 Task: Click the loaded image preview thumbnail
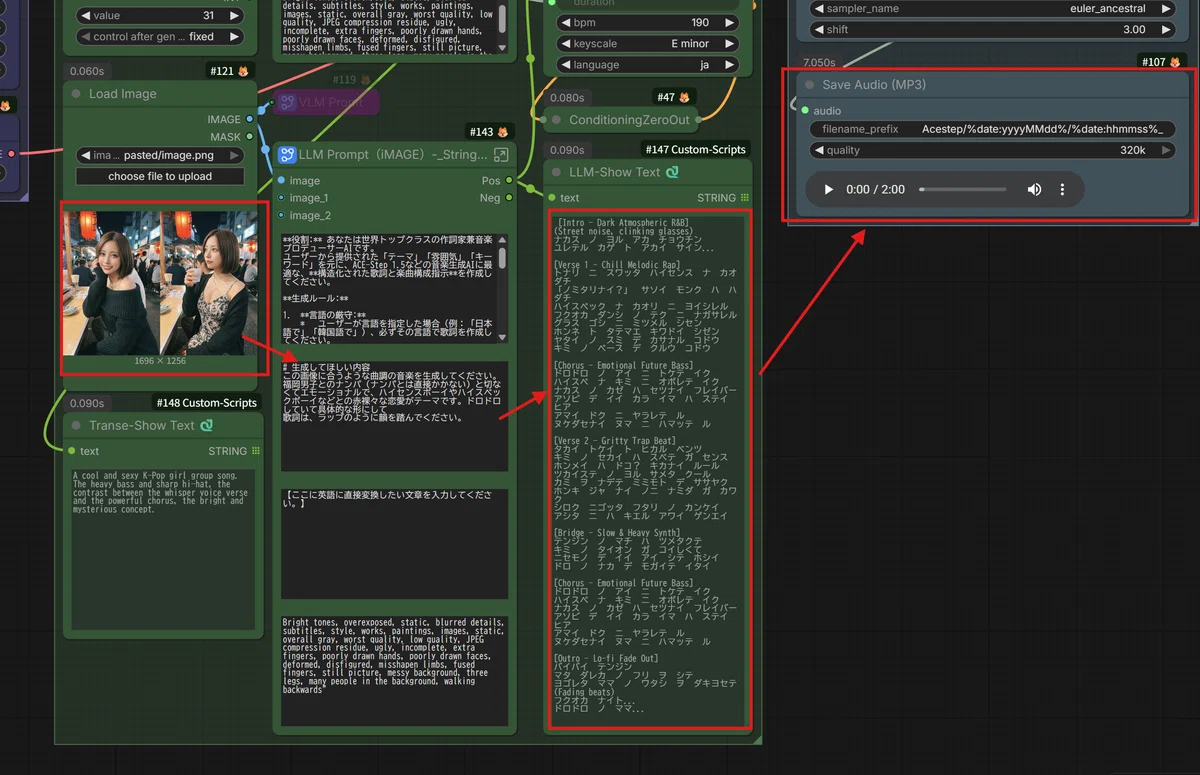(160, 283)
